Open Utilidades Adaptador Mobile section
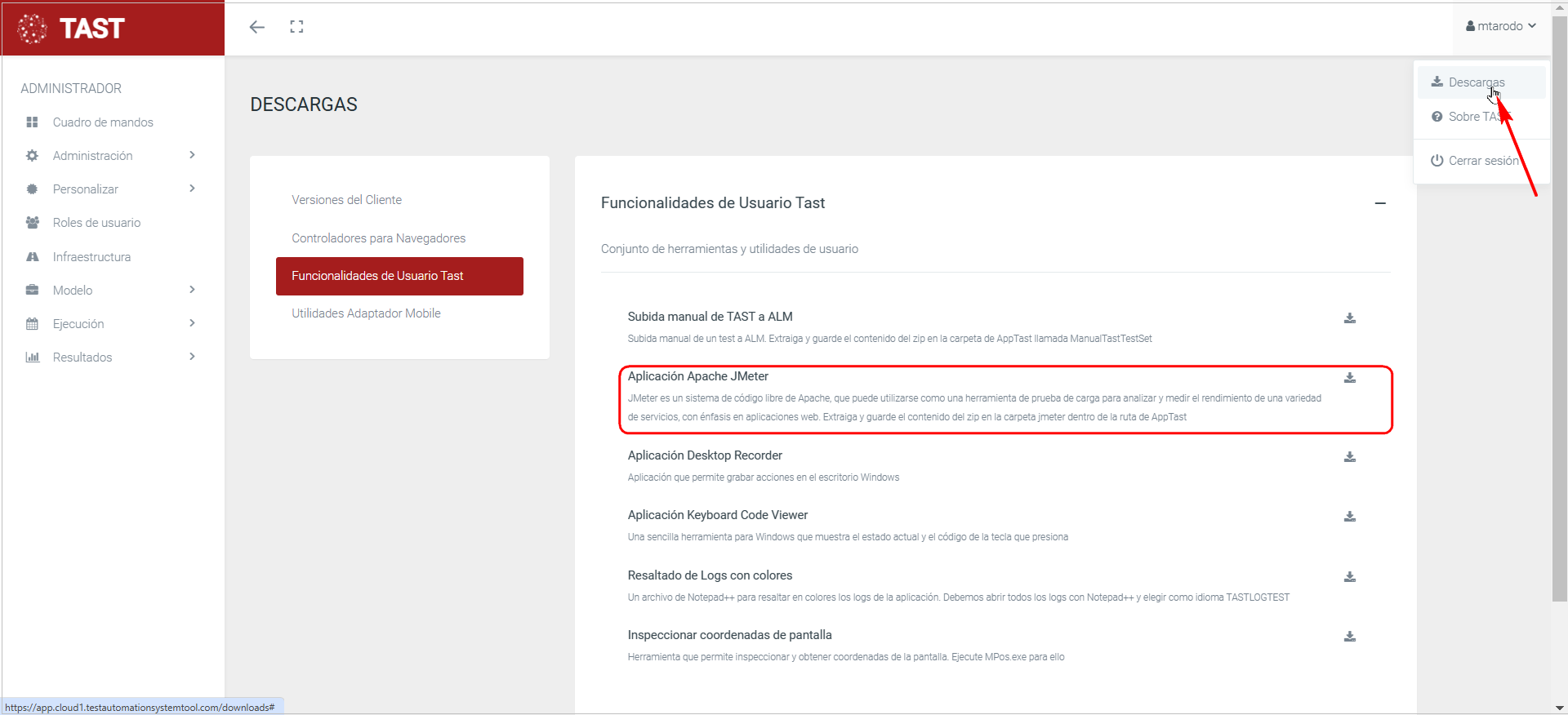Image resolution: width=1568 pixels, height=715 pixels. (366, 313)
